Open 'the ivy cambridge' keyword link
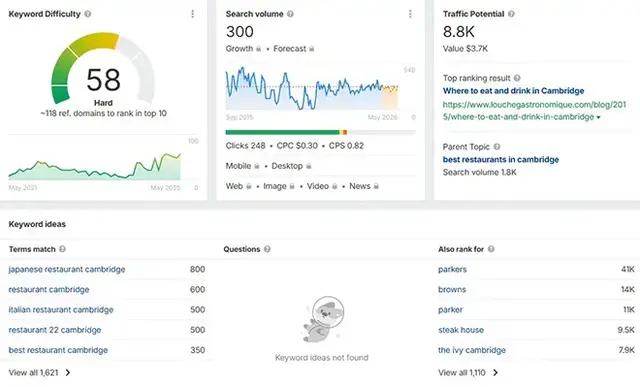The image size is (640, 387). 472,350
